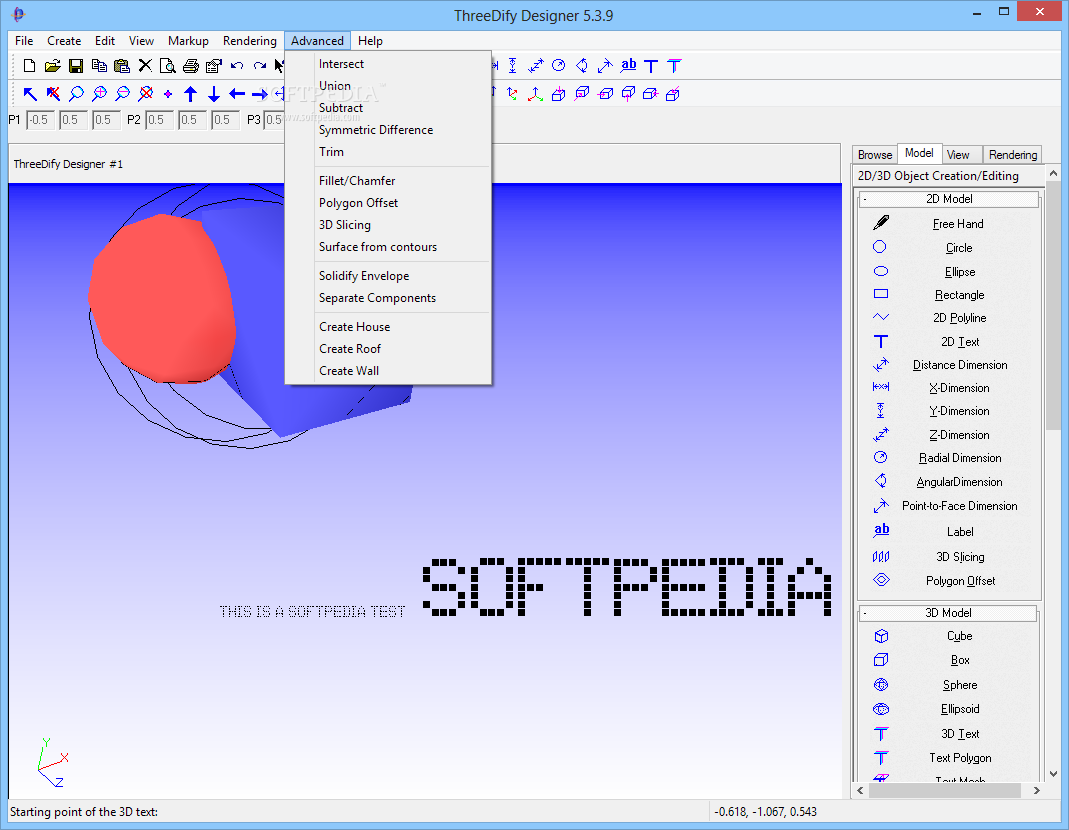Open Print Preview from the toolbar
Viewport: 1069px width, 830px height.
click(168, 65)
